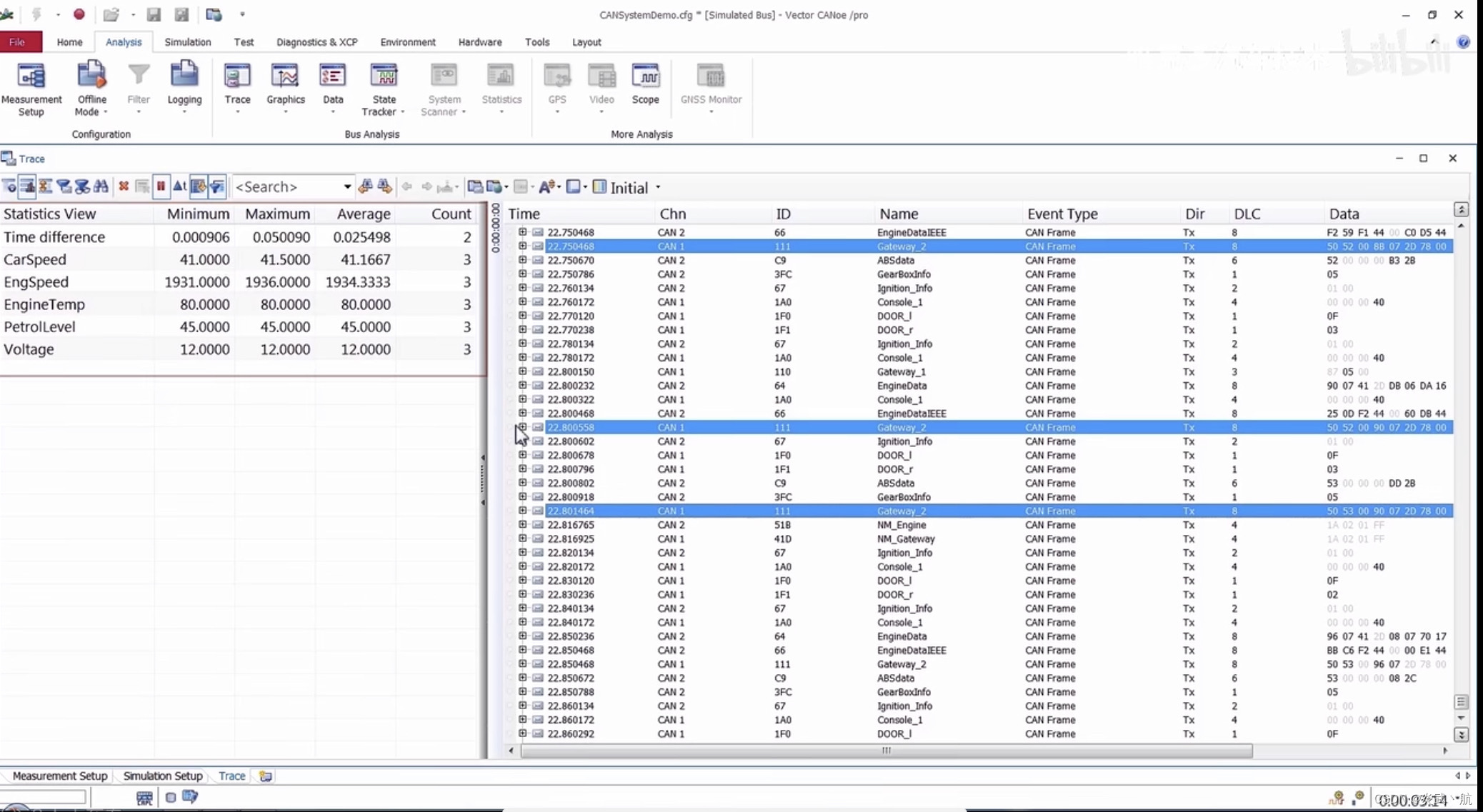The width and height of the screenshot is (1483, 812).
Task: Toggle the pause button in Trace toolbar
Action: coord(161,186)
